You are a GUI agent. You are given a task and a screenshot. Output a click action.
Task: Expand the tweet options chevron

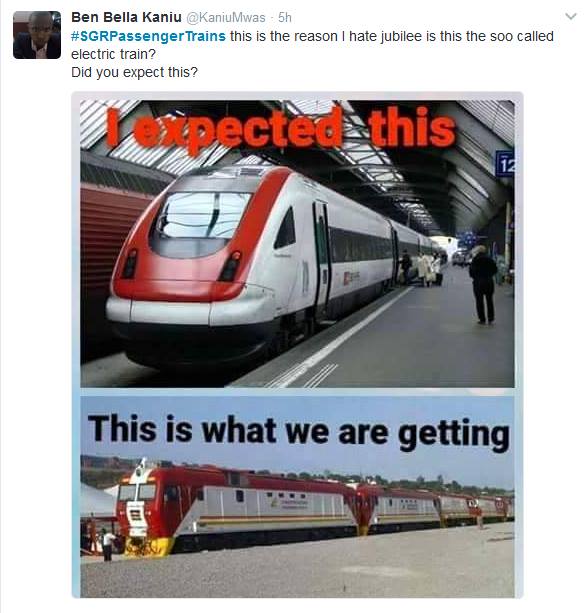tap(571, 16)
